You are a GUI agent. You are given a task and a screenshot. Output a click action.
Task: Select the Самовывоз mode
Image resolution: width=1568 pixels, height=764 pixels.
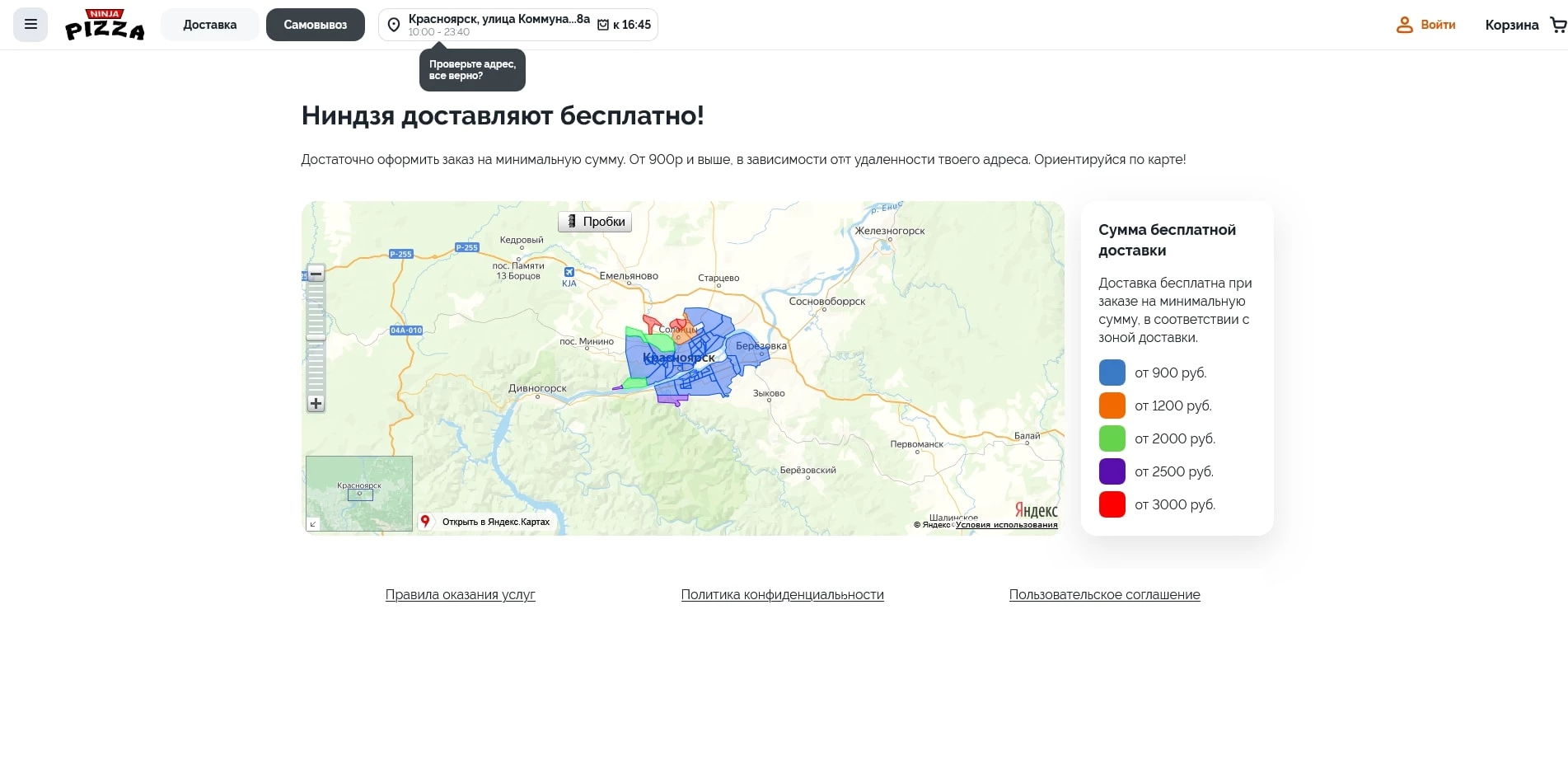tap(315, 24)
